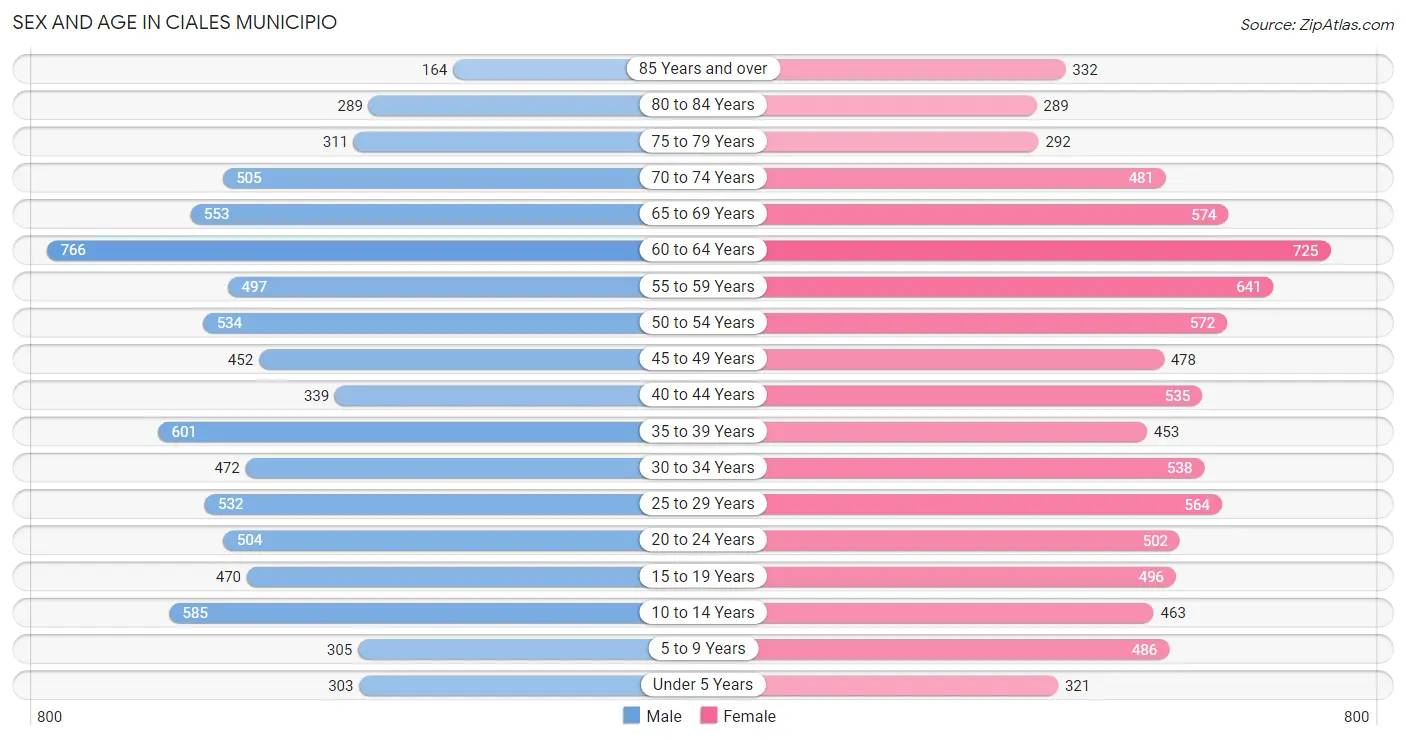Click the Under 5 Years age label
The width and height of the screenshot is (1406, 740).
click(703, 685)
